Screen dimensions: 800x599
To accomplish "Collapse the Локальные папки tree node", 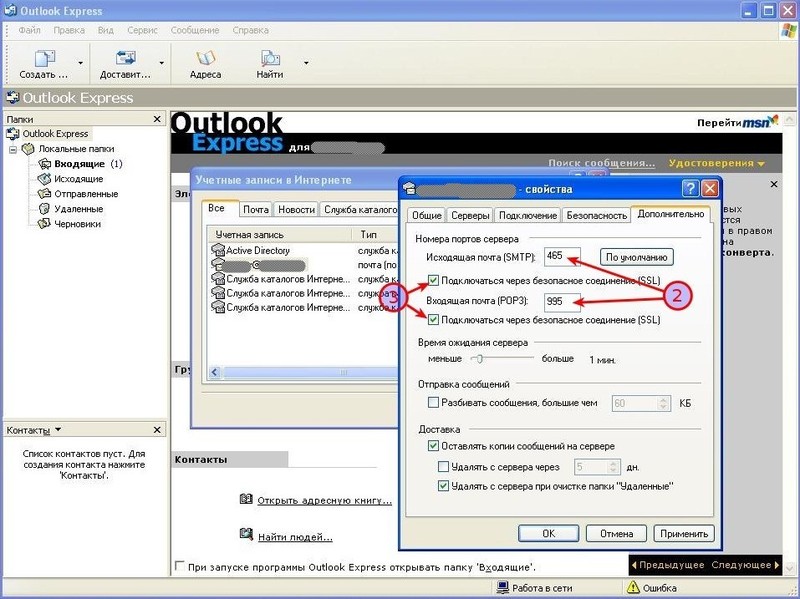I will point(13,149).
